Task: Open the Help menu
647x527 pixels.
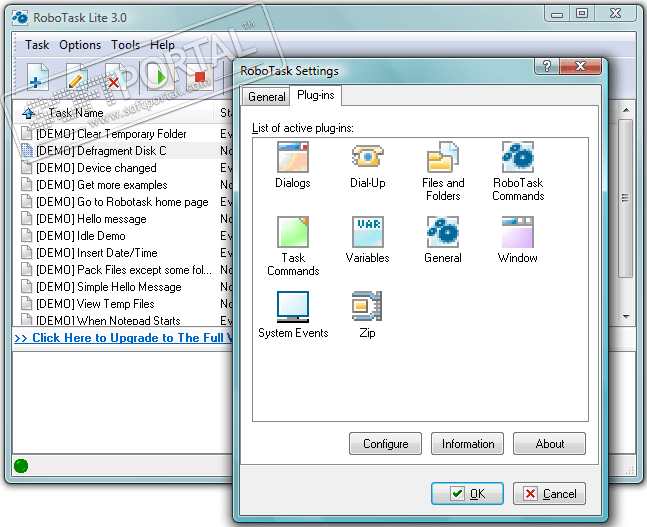Action: point(162,45)
